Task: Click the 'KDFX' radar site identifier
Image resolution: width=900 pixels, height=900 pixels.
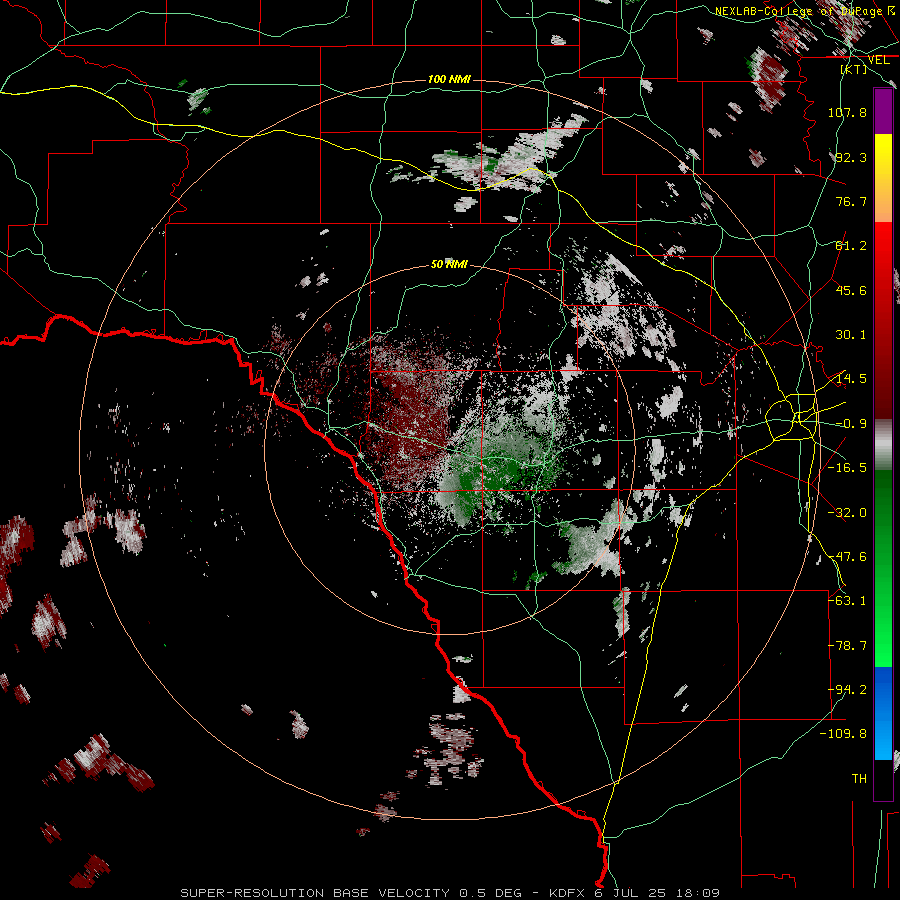Action: click(x=568, y=893)
